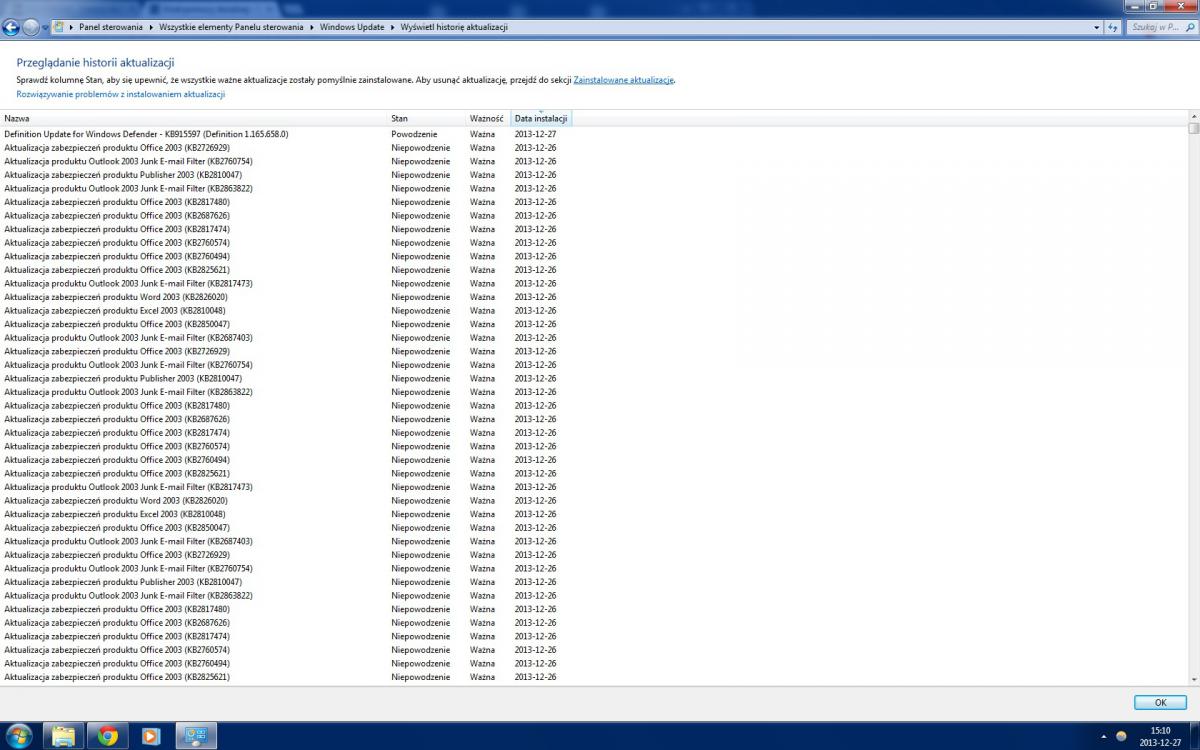Click the 'Powodzenie' status cell
The width and height of the screenshot is (1200, 750).
pos(414,134)
